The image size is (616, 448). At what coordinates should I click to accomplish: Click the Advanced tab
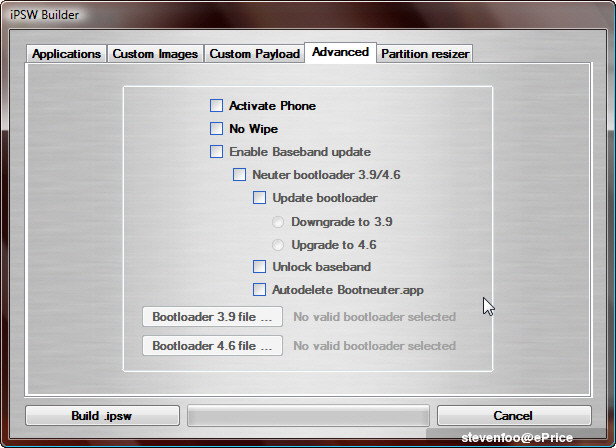(341, 52)
